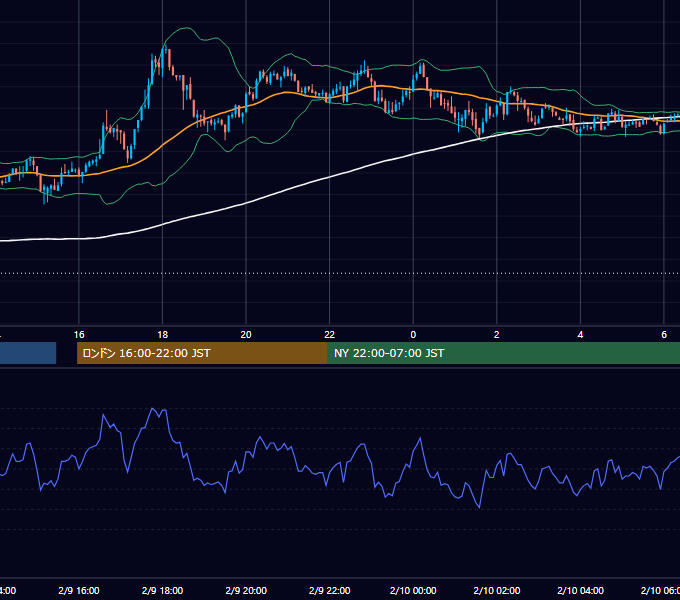Click the 2/9 22:00 indicator axis label
This screenshot has height=600, width=680.
point(330,590)
